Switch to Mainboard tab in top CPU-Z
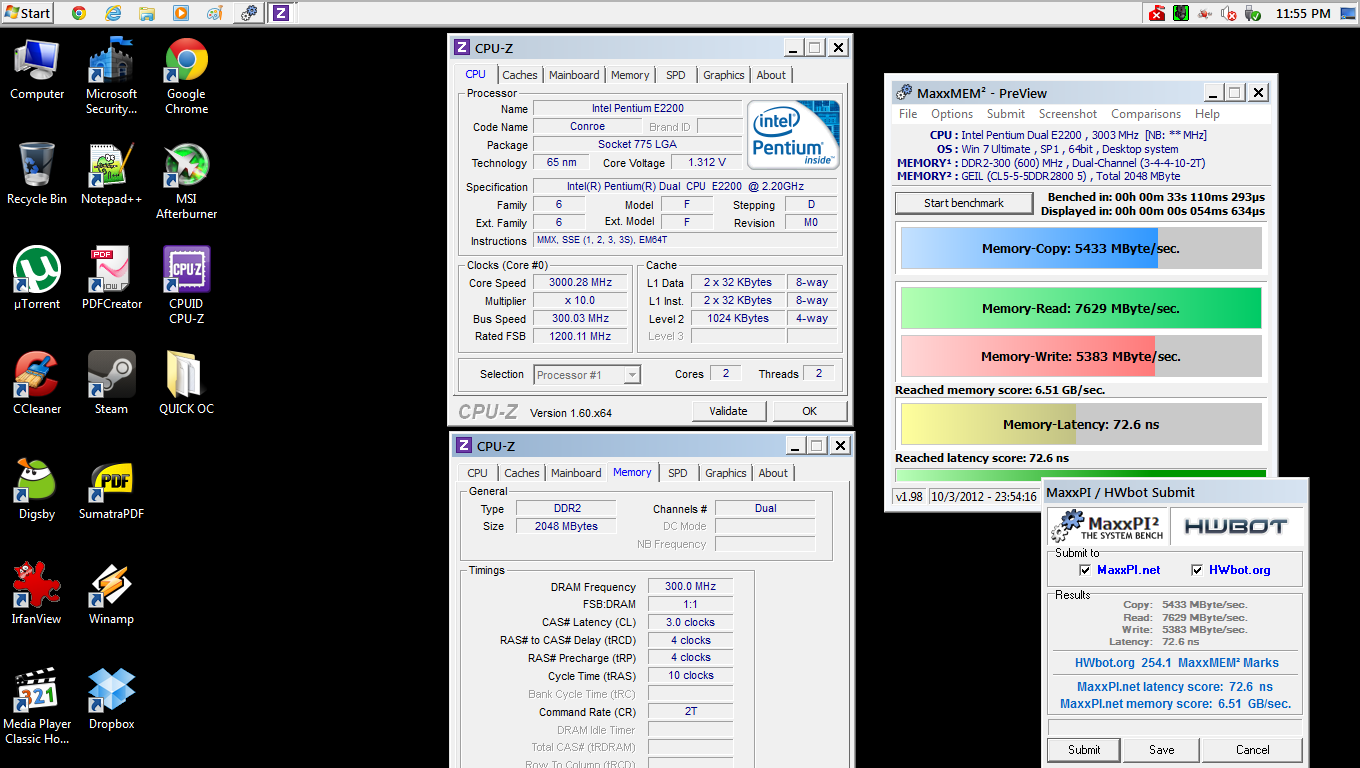 (x=574, y=75)
